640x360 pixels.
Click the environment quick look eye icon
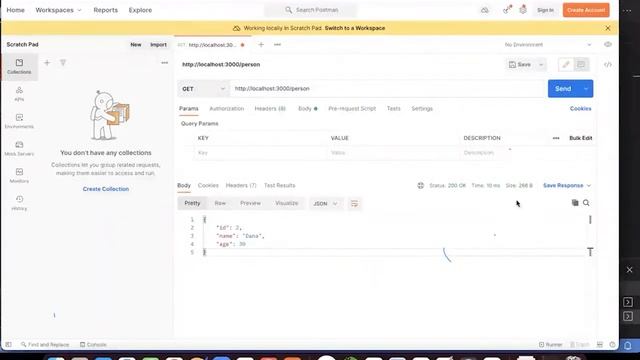coord(608,44)
